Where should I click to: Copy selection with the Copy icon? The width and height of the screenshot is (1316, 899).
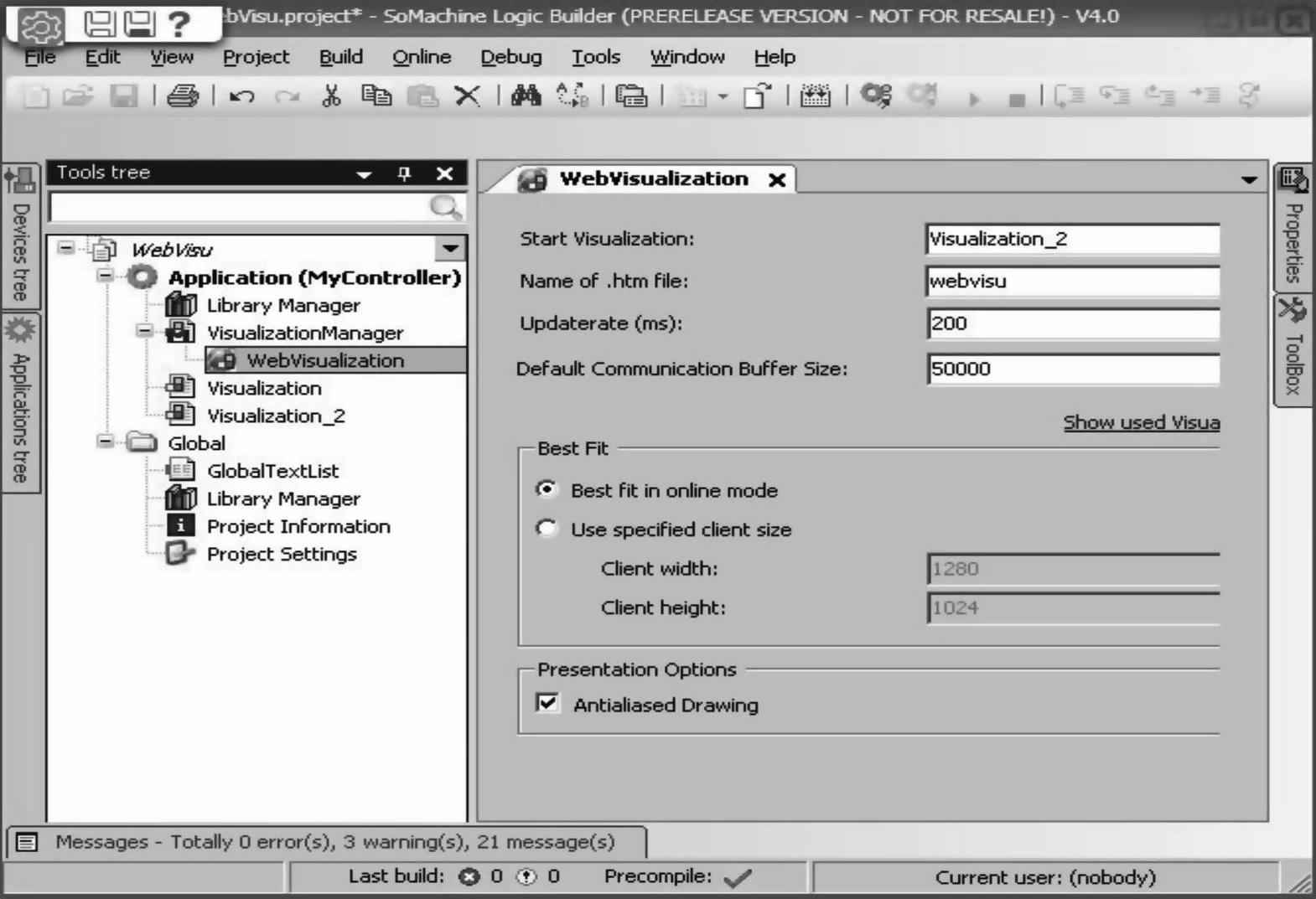click(376, 96)
